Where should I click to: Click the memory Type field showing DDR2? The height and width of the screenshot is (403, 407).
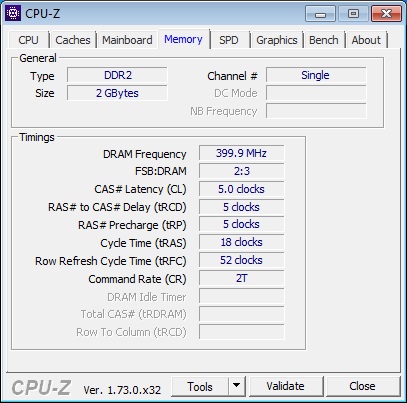pos(117,75)
